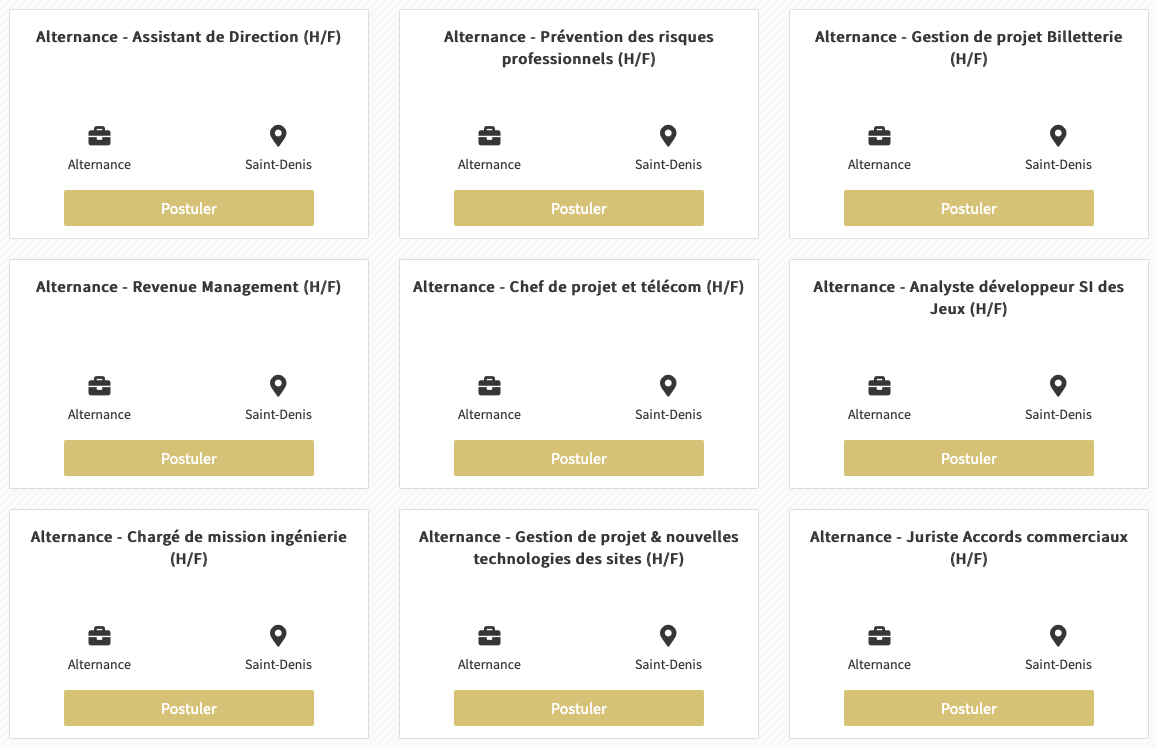
Task: Apply to Assistant de Direction via Postuler
Action: [x=189, y=208]
